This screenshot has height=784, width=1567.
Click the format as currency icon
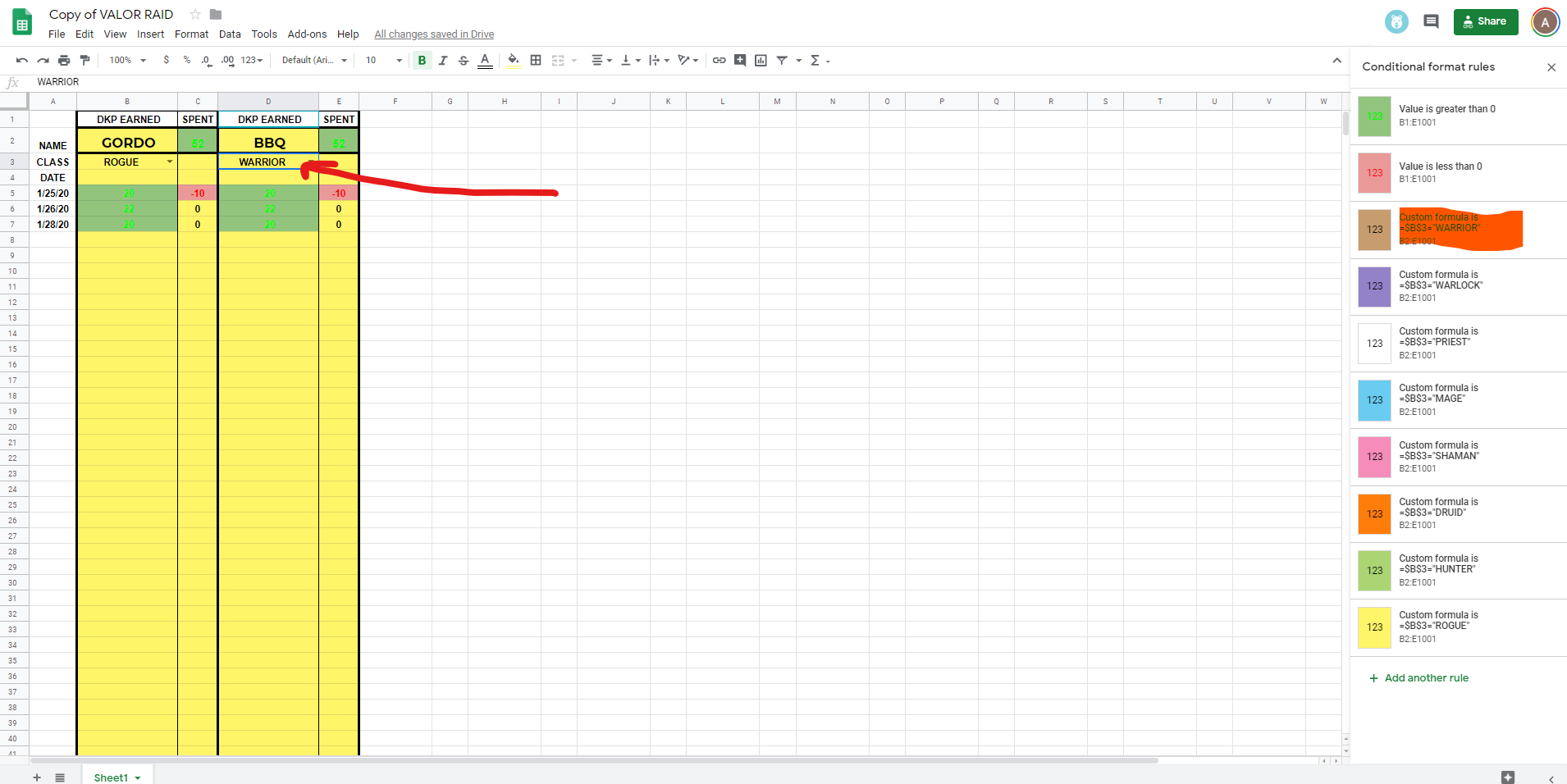[166, 60]
